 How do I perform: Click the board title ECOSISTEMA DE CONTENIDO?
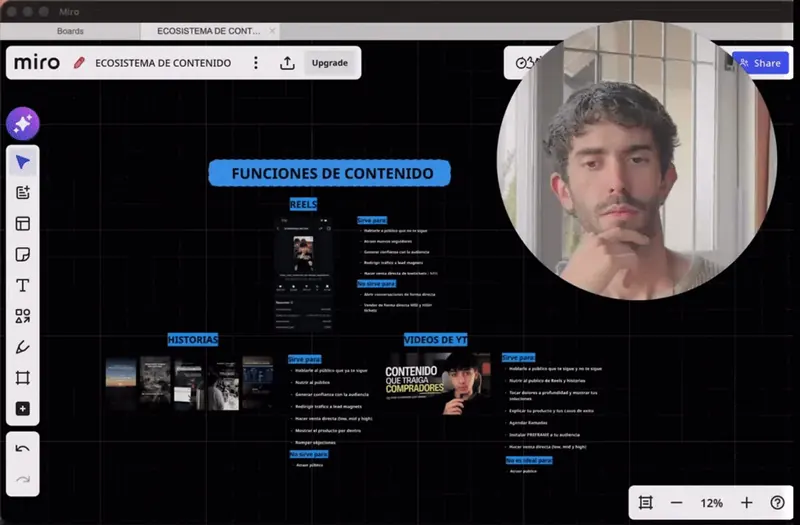tap(163, 63)
